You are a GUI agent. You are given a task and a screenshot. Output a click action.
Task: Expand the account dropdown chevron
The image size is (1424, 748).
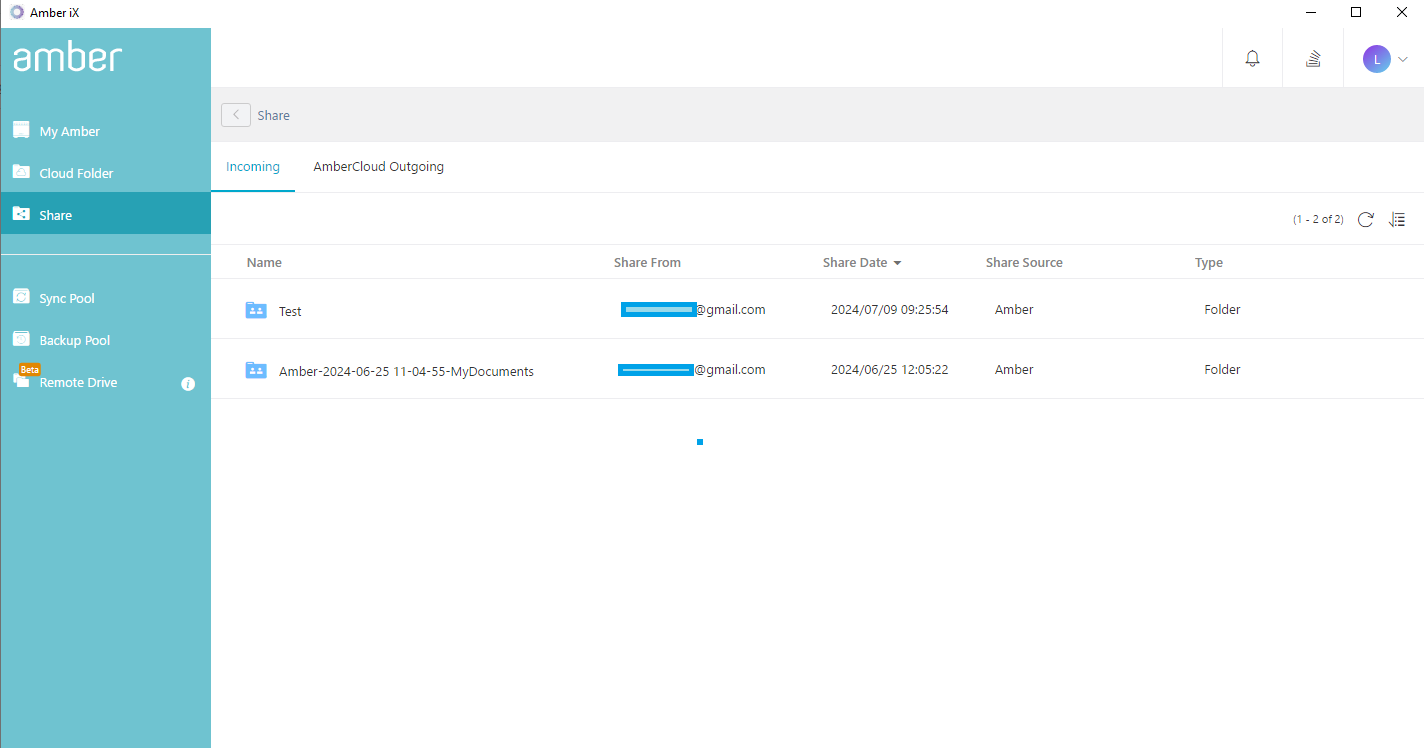1403,59
